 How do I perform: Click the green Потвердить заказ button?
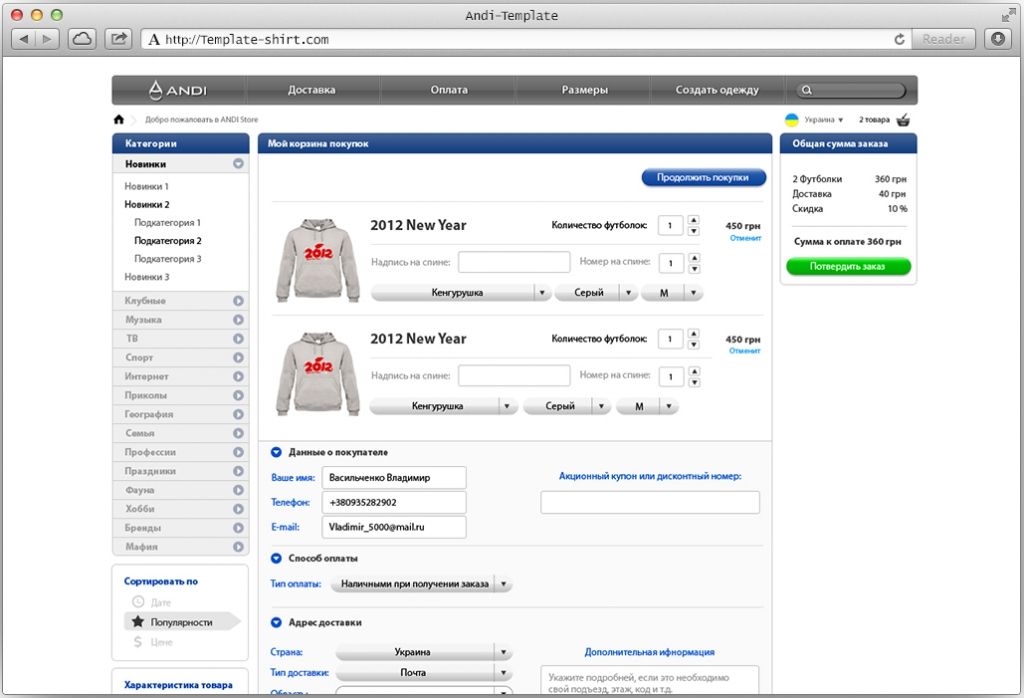[x=848, y=266]
